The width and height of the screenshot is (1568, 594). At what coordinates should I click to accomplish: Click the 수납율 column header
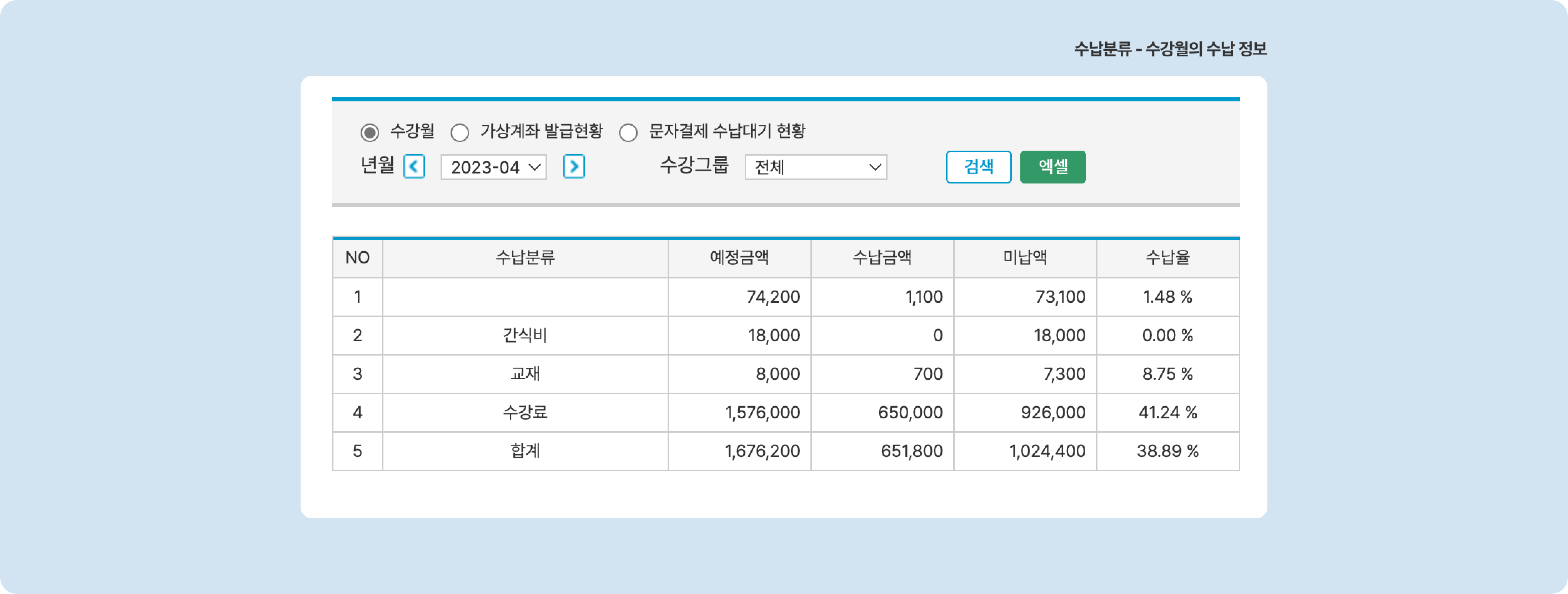click(x=1167, y=258)
